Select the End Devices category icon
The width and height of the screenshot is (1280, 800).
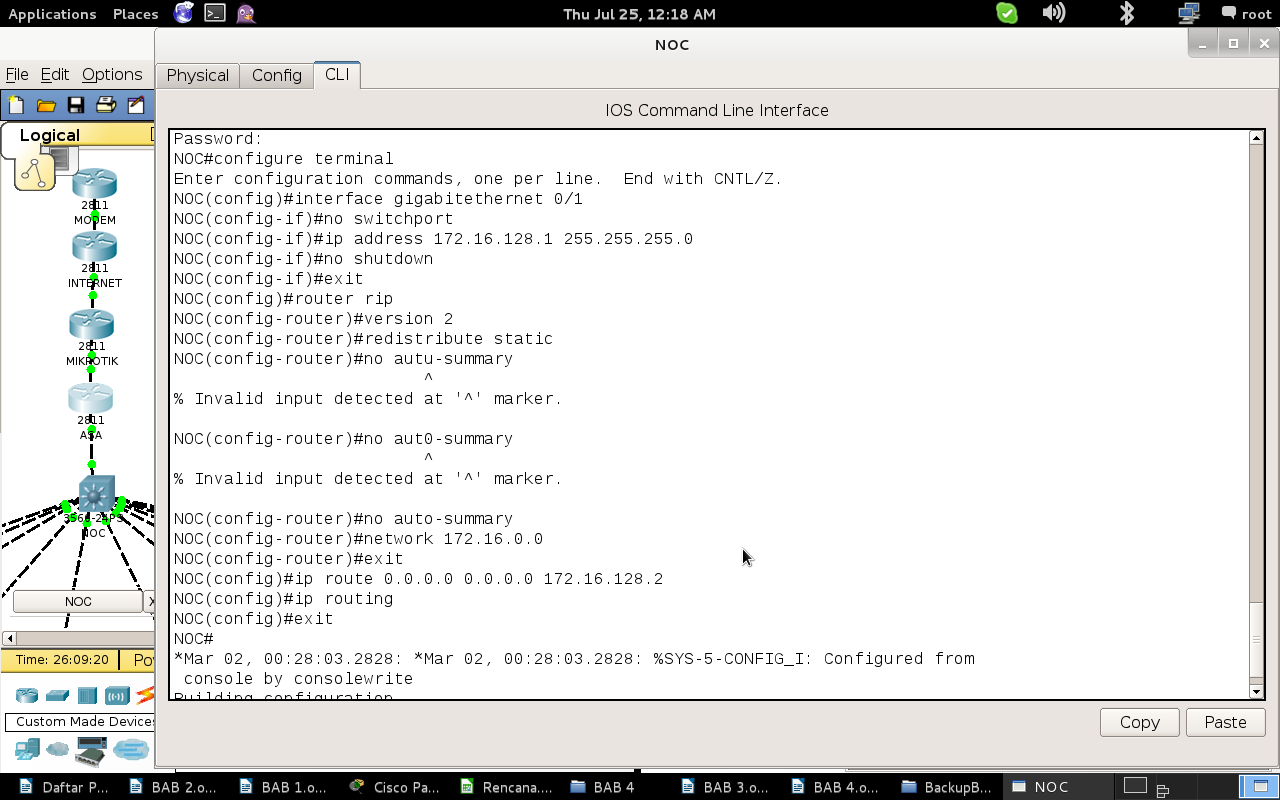pyautogui.click(x=27, y=749)
